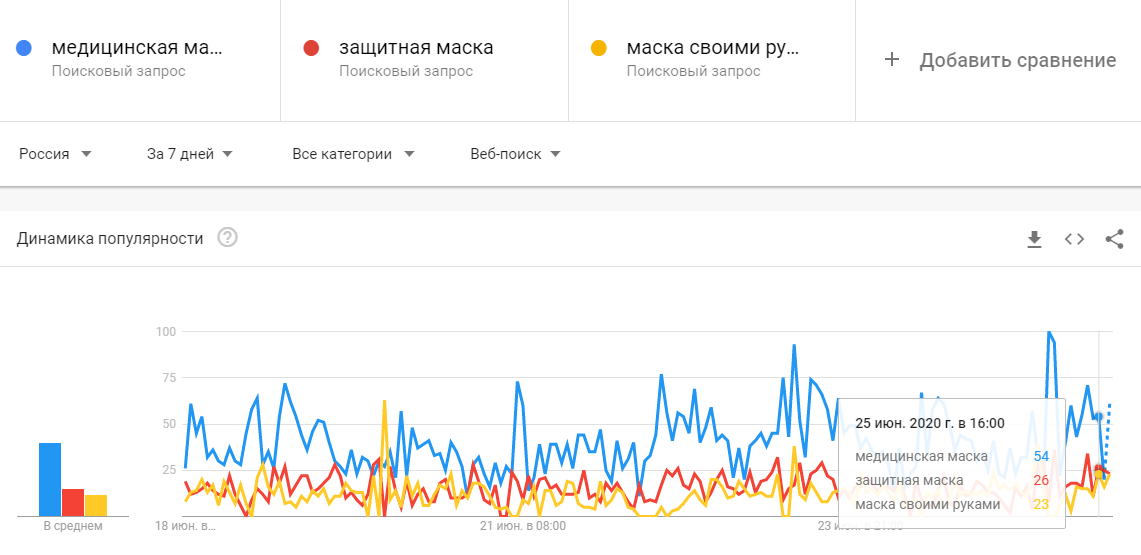
Task: Click the blue dot for медицинская маска
Action: tap(25, 48)
